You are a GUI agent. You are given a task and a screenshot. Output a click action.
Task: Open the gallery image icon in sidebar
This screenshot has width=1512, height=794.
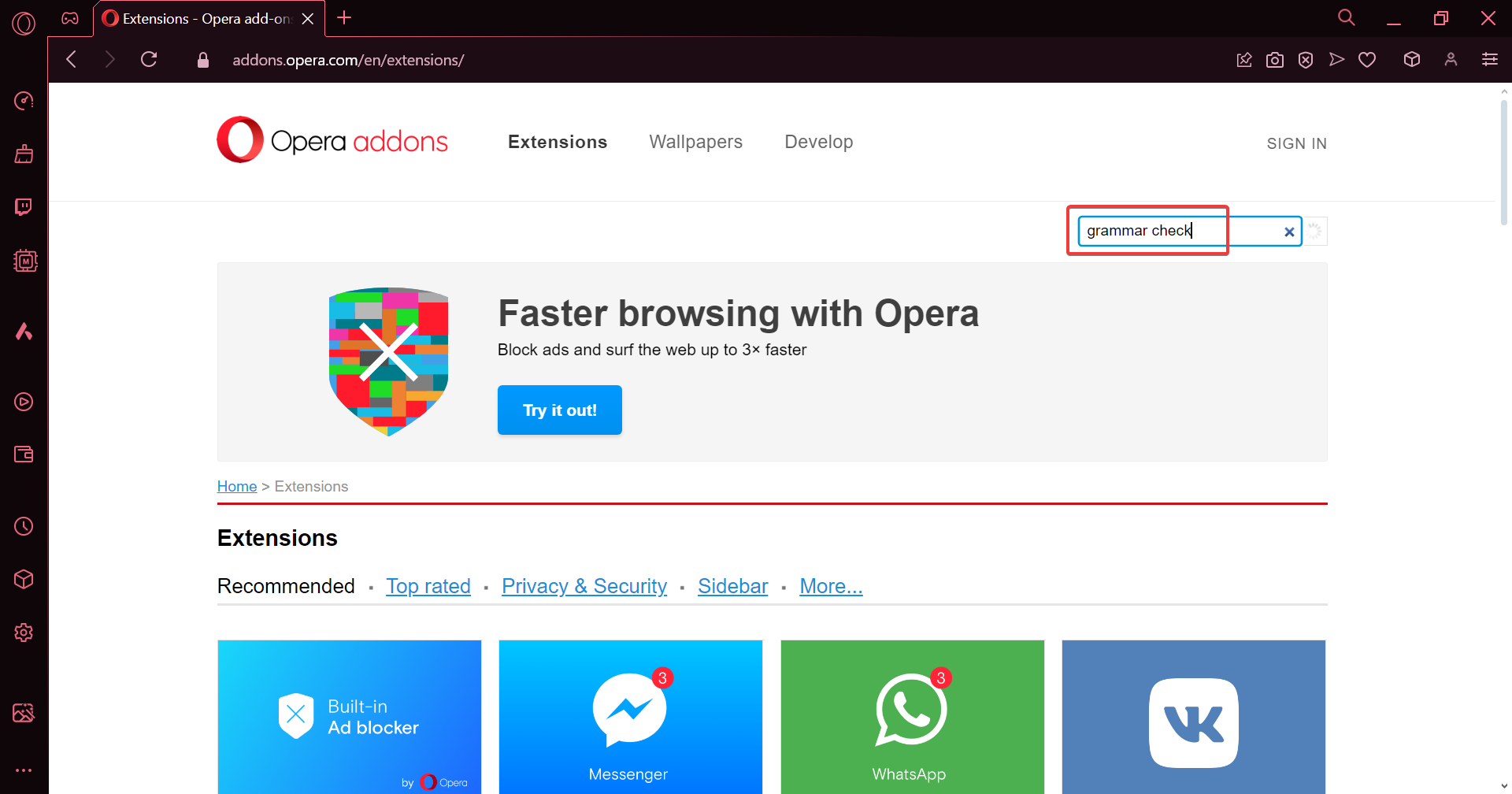[24, 713]
